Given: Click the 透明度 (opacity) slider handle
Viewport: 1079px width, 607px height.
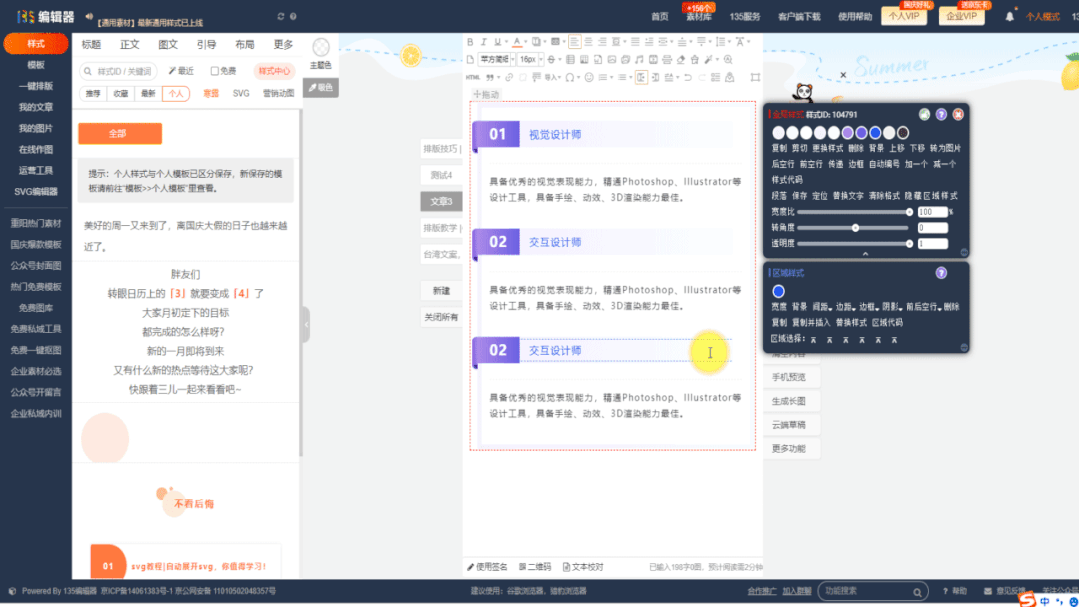Looking at the screenshot, I should [910, 243].
